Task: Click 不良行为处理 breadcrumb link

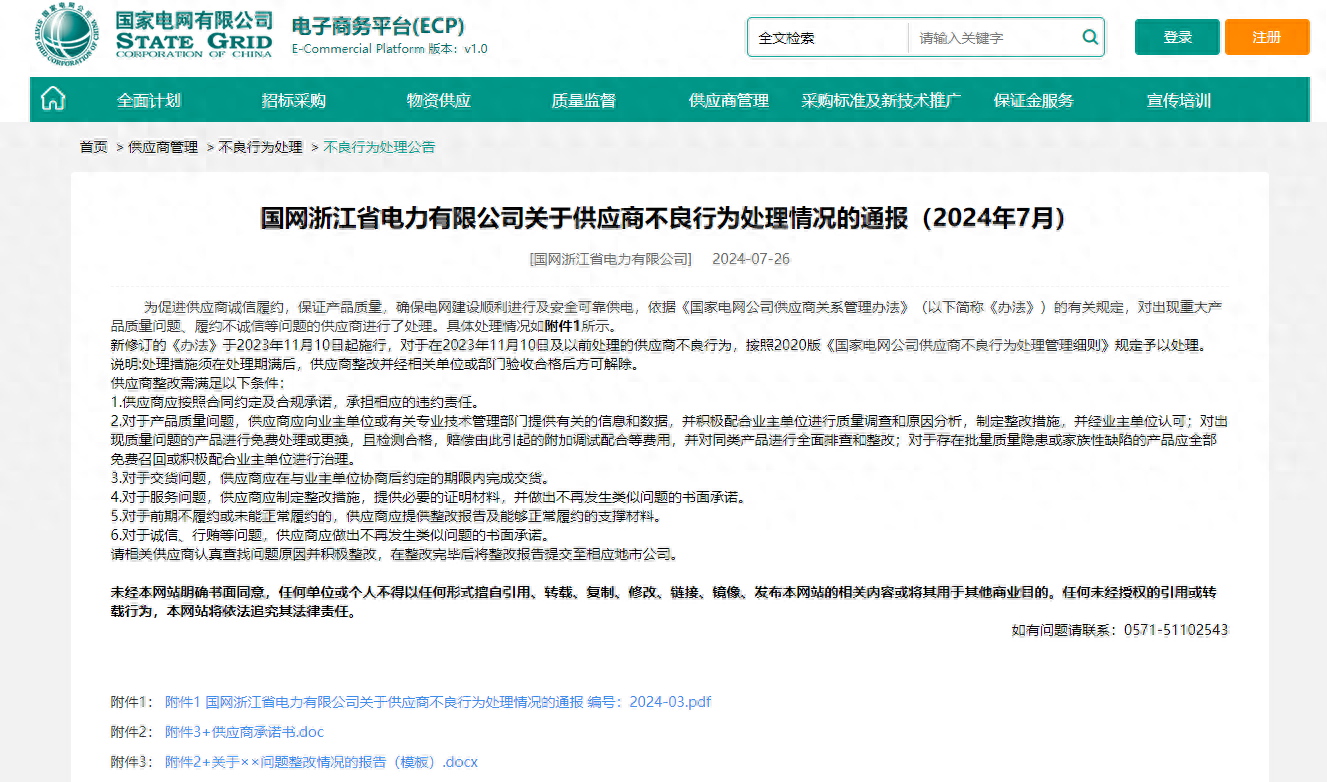Action: click(260, 147)
